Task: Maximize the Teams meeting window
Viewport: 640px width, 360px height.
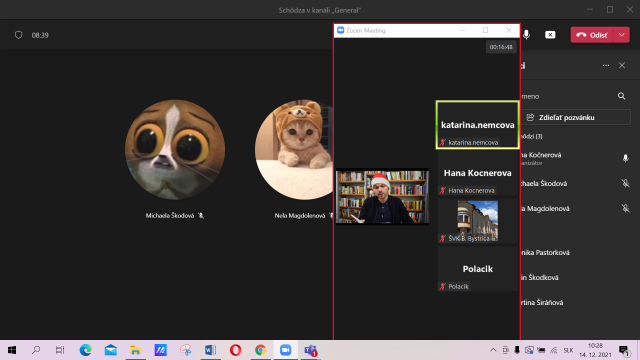Action: coord(610,9)
